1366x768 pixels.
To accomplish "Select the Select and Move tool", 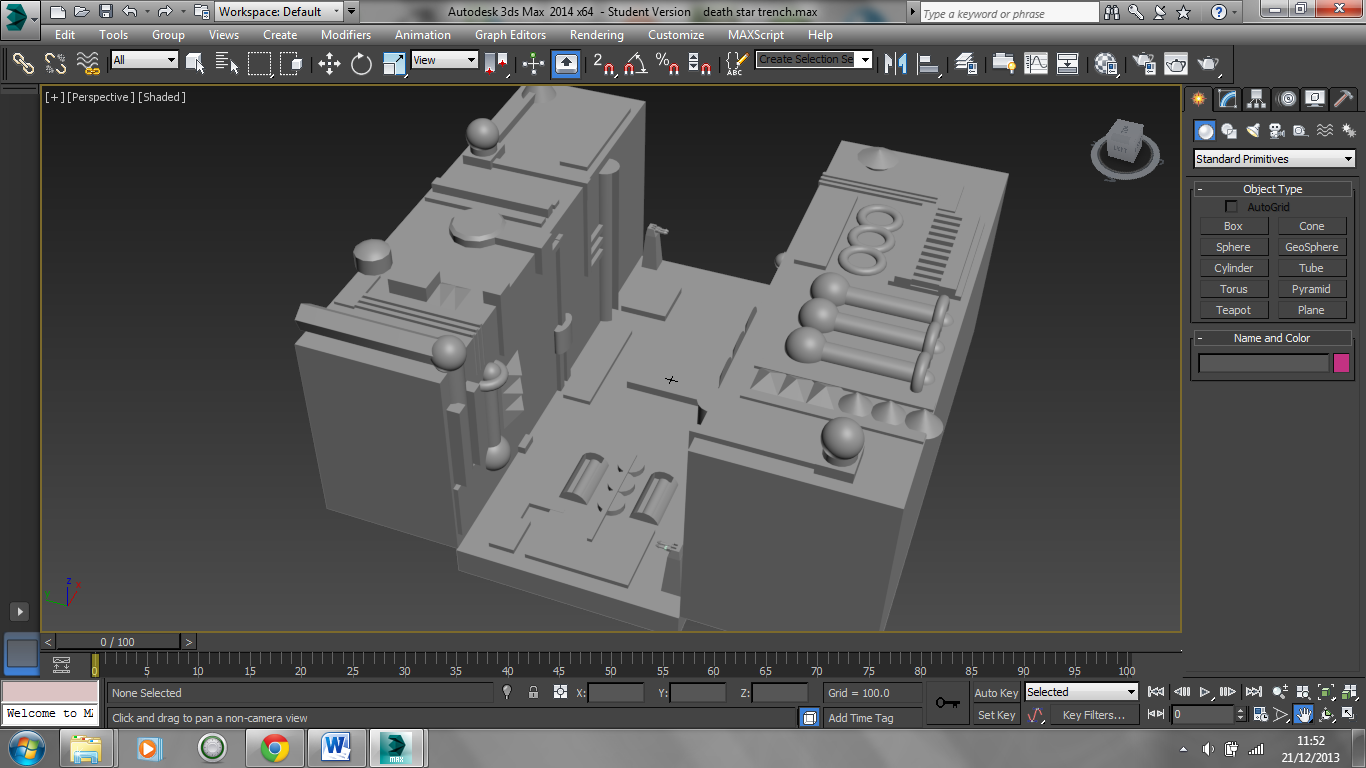I will click(329, 64).
